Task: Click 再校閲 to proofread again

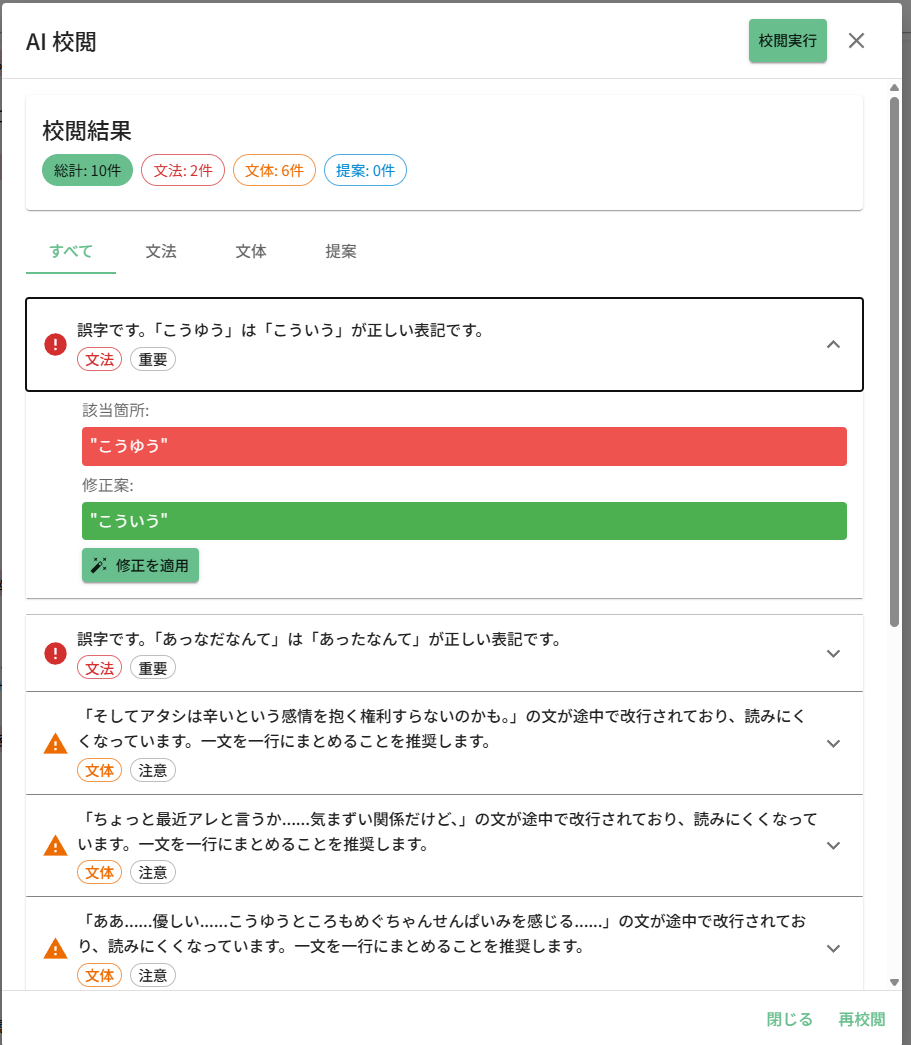Action: [861, 1019]
